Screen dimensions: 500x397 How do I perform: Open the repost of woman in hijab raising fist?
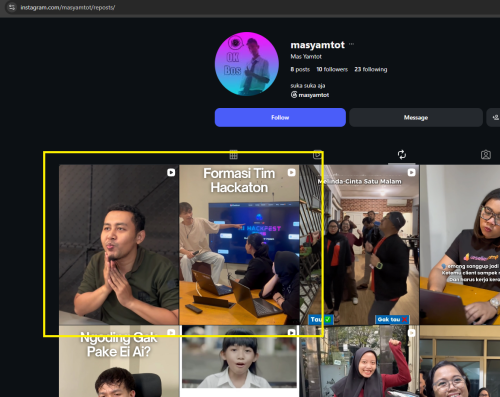coord(359,361)
